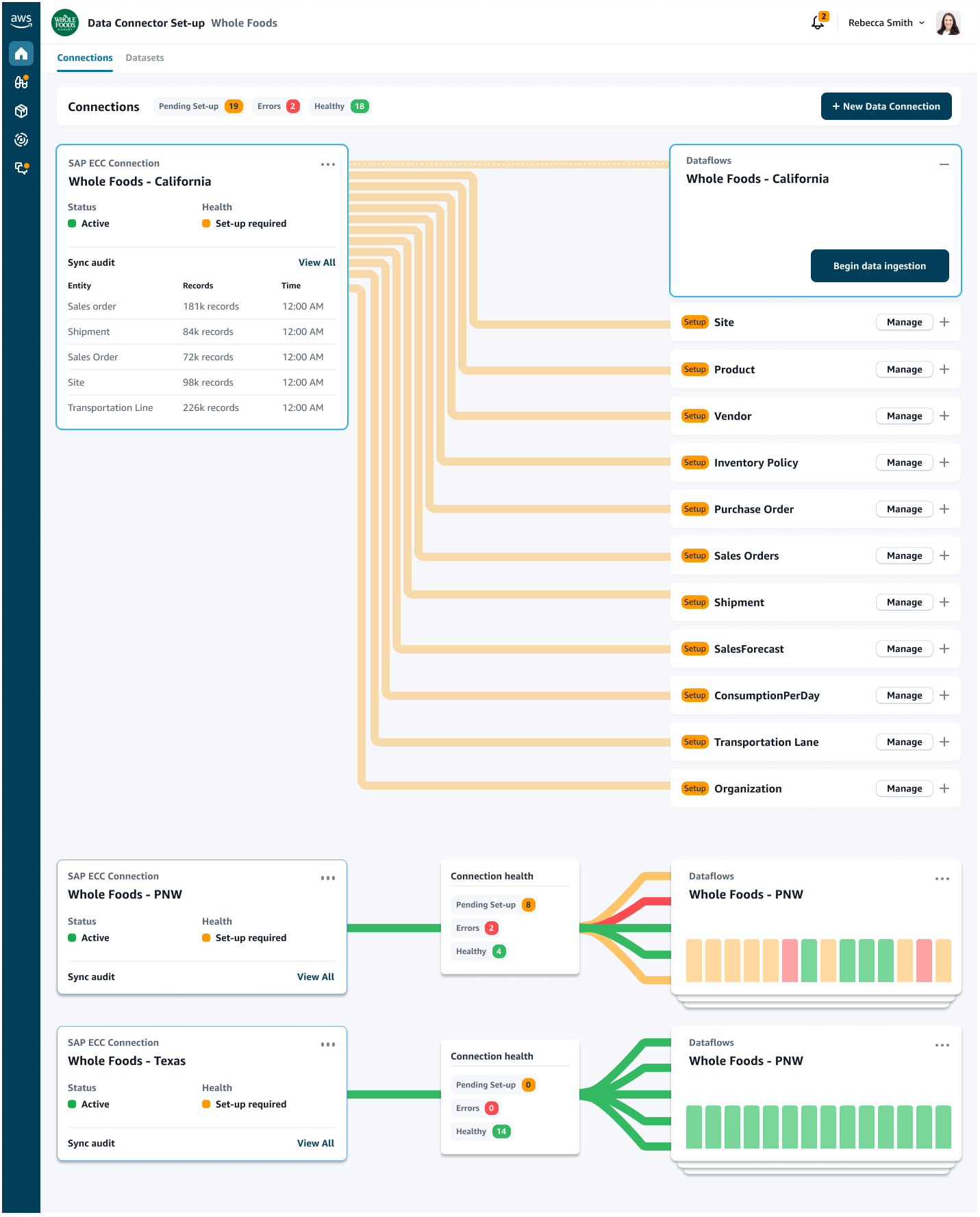Expand the Vendor dataflow row

pos(944,416)
